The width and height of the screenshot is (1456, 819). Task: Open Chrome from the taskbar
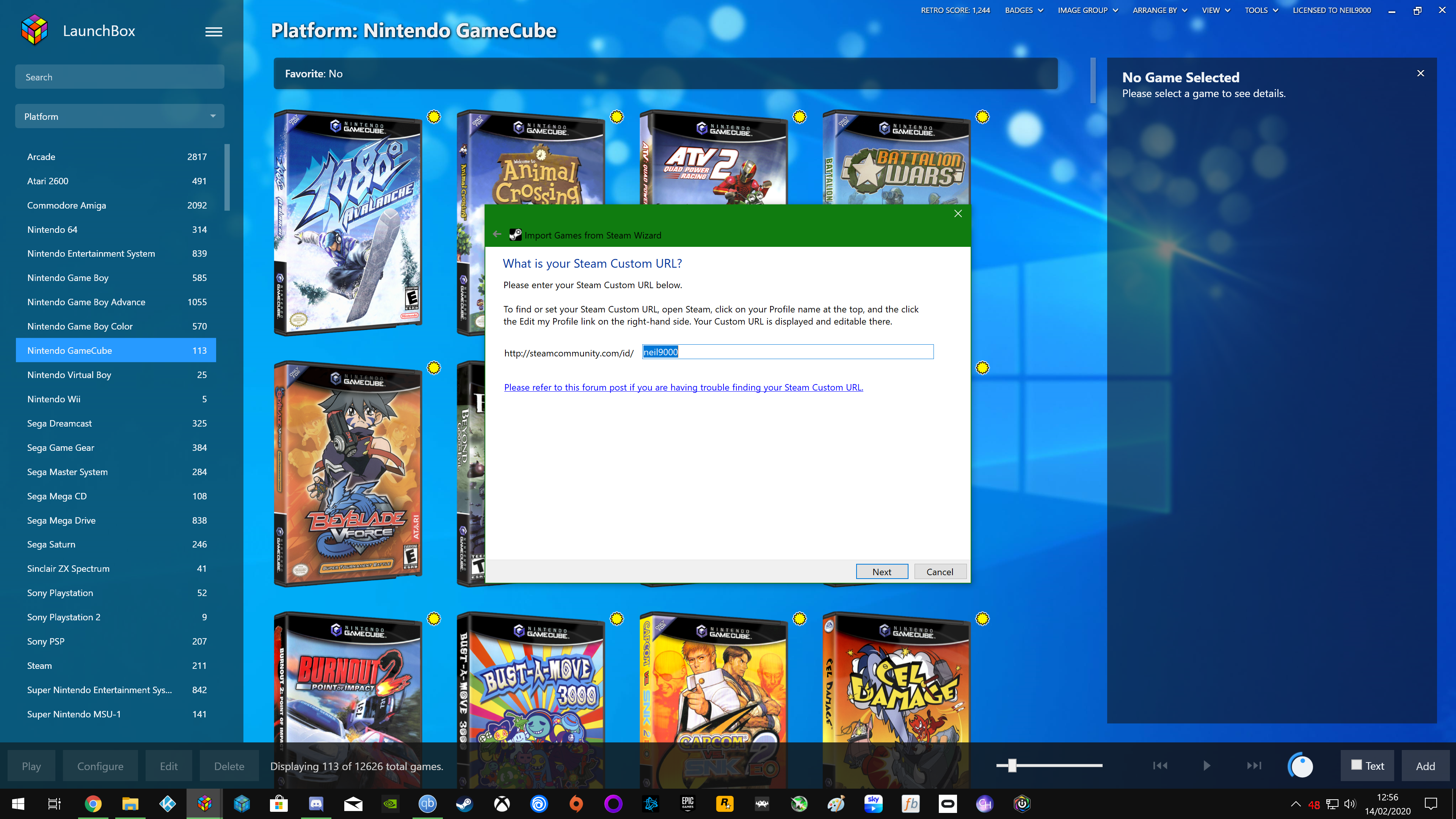point(93,804)
